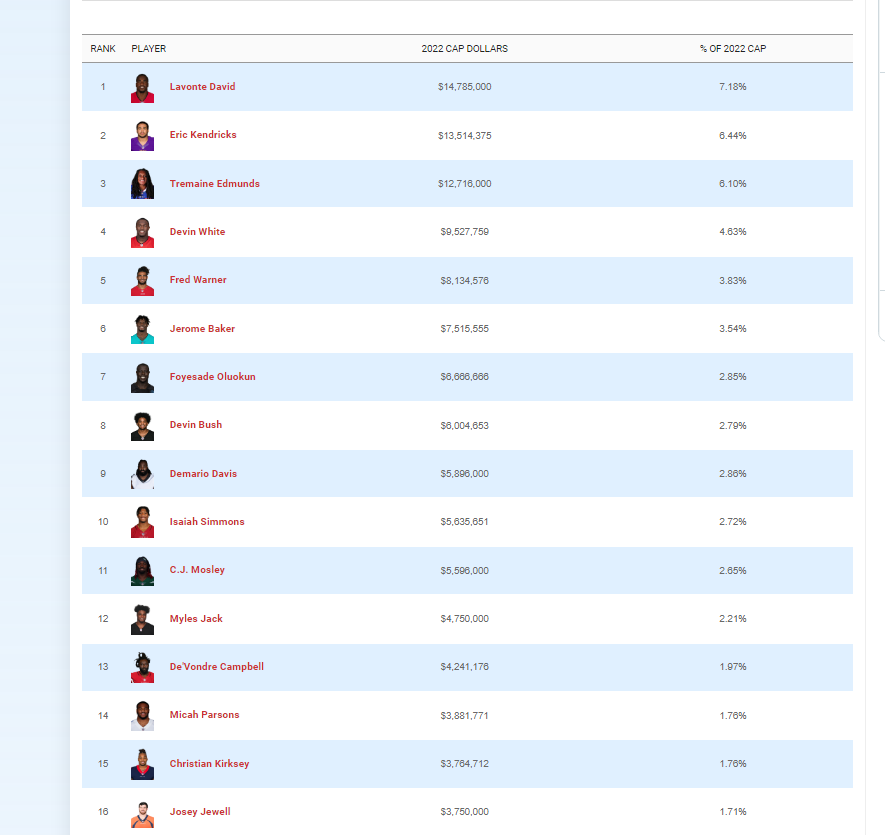
Task: Open Lavonte David's player page
Action: (x=202, y=86)
